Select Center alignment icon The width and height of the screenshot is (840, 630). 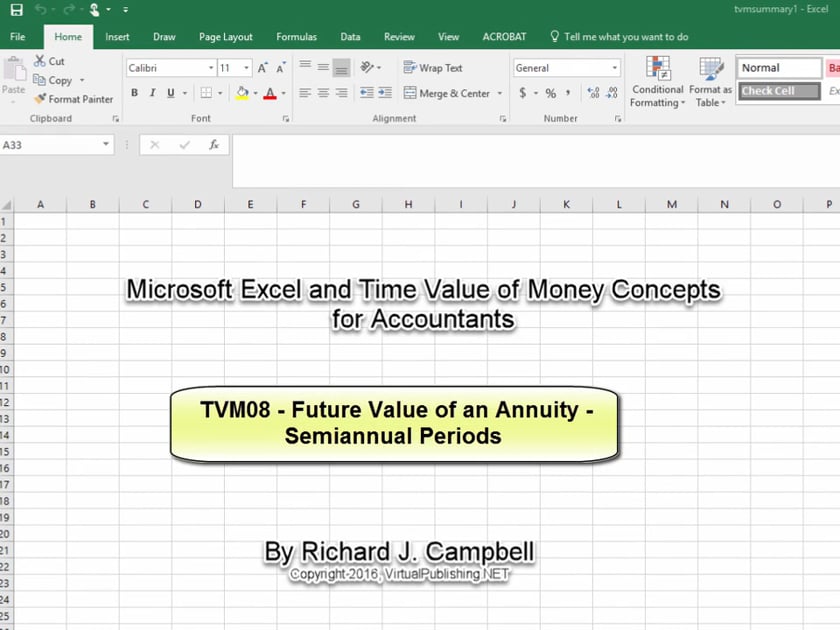pos(323,93)
